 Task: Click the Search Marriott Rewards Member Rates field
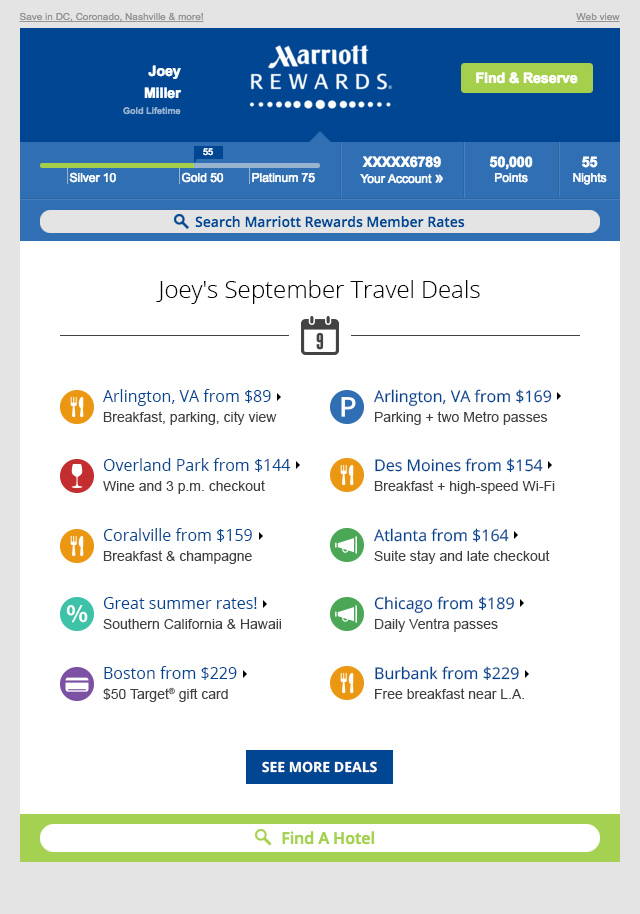[320, 222]
